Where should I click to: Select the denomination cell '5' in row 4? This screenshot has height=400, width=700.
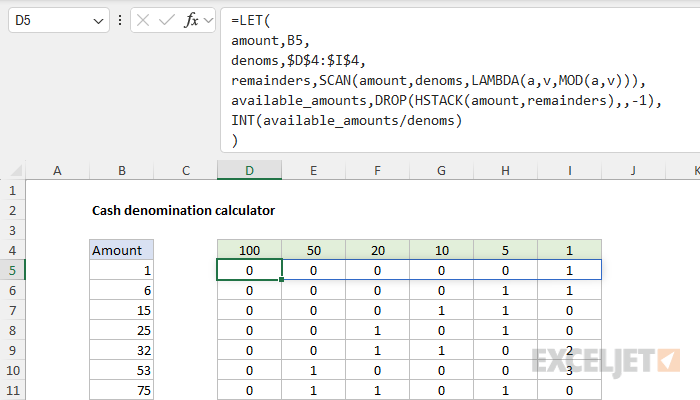point(505,250)
